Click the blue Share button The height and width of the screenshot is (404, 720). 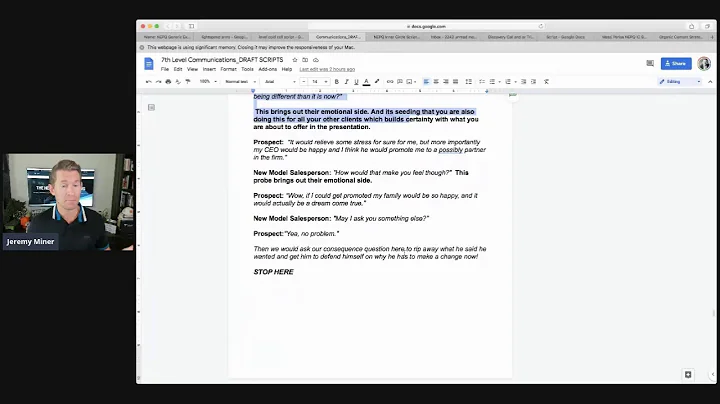click(676, 63)
